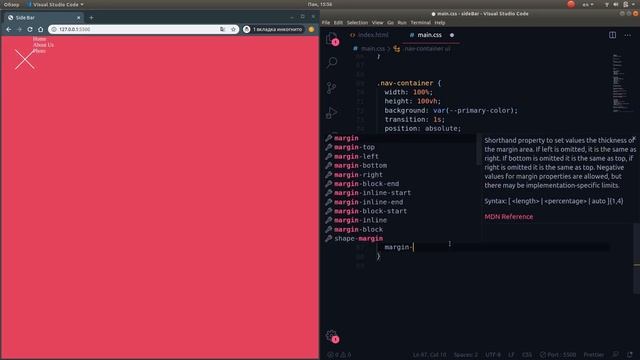
Task: Open the View menu
Action: pyautogui.click(x=378, y=22)
